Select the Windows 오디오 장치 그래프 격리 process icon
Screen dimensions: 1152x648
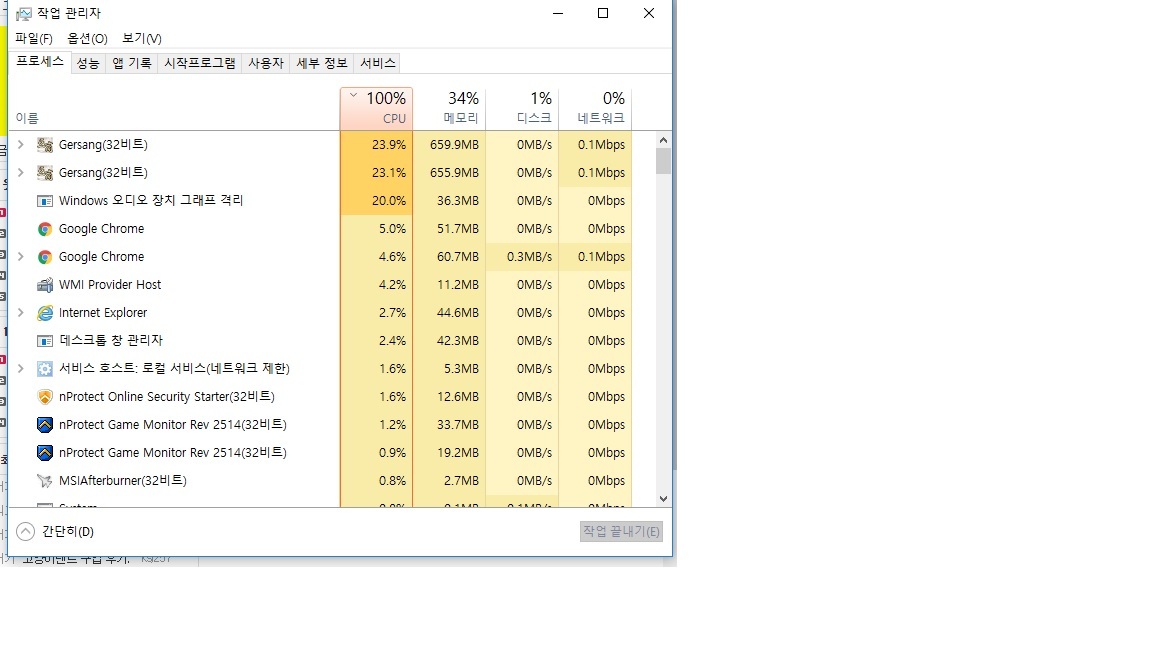[x=45, y=201]
